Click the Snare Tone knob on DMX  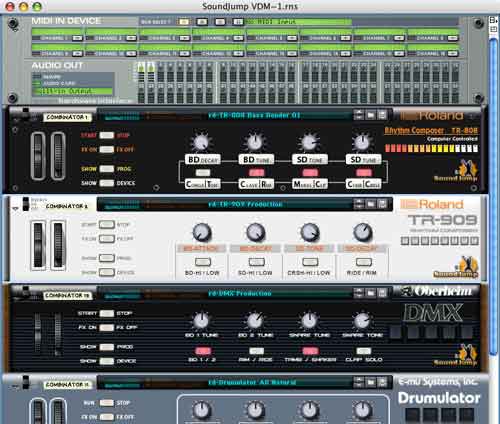[362, 321]
